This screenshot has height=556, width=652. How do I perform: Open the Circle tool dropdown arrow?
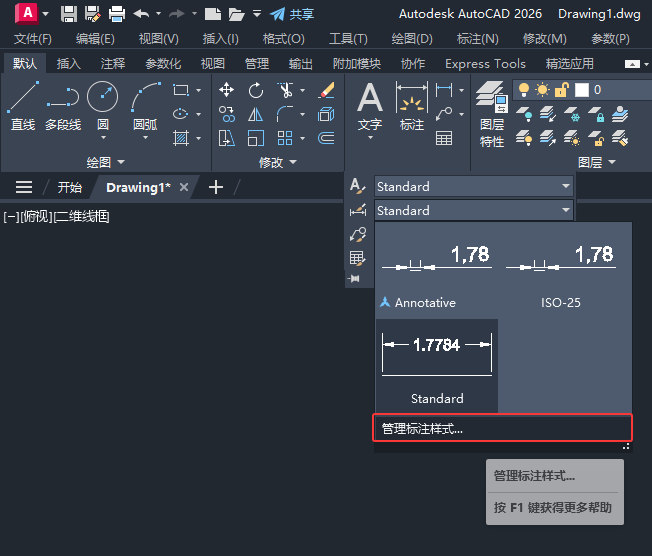coord(103,137)
